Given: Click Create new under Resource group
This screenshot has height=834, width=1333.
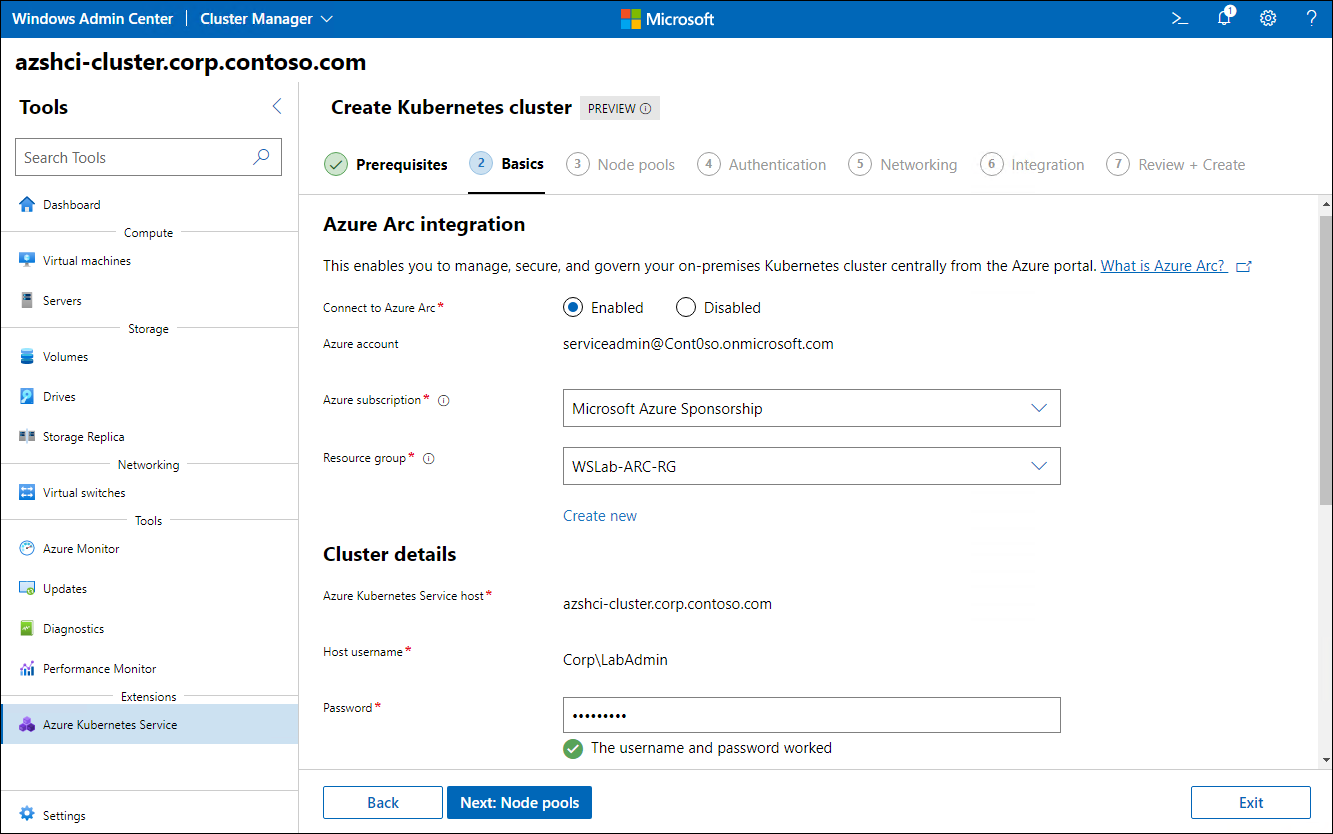Looking at the screenshot, I should click(599, 515).
